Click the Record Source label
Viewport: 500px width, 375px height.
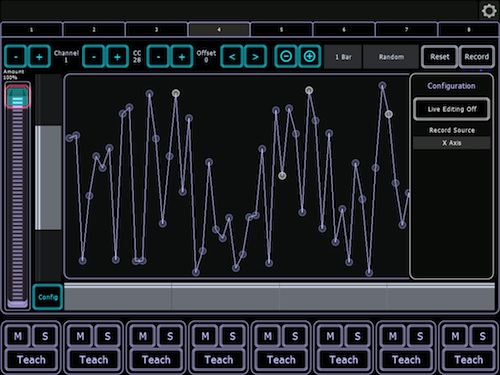tap(452, 130)
